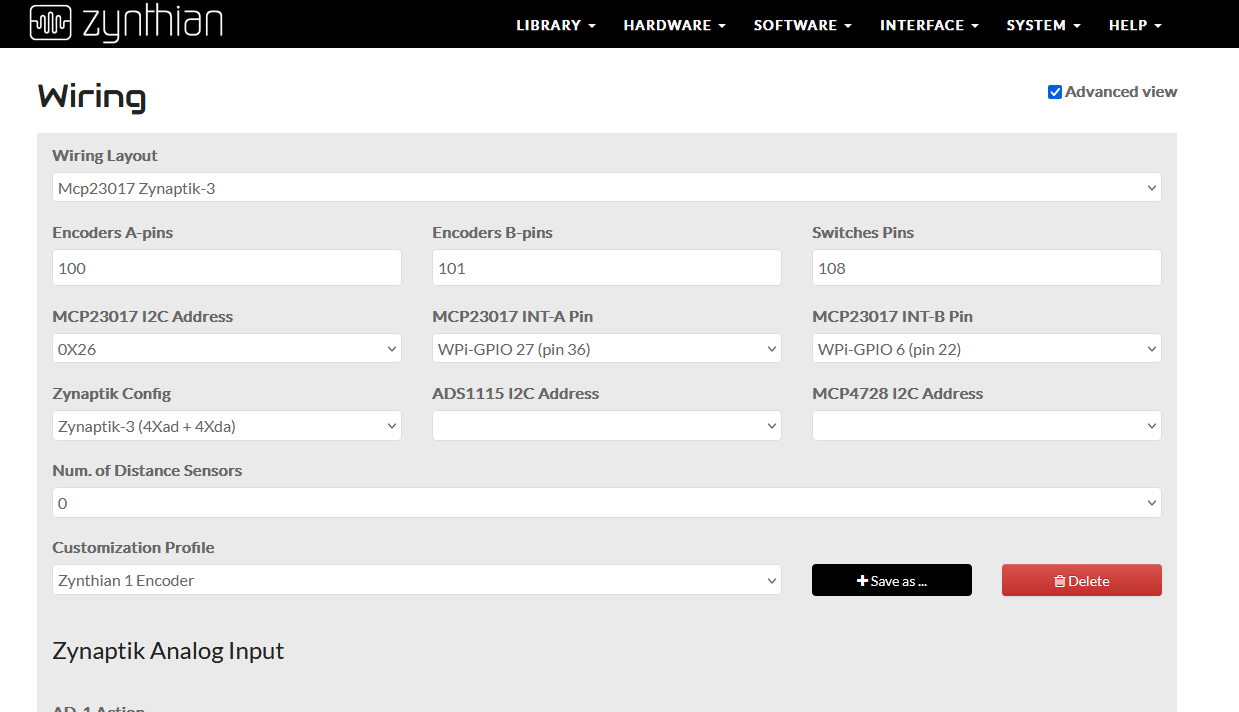Viewport: 1239px width, 712px height.
Task: Open the ADS1115 I2C Address dropdown
Action: pos(606,426)
